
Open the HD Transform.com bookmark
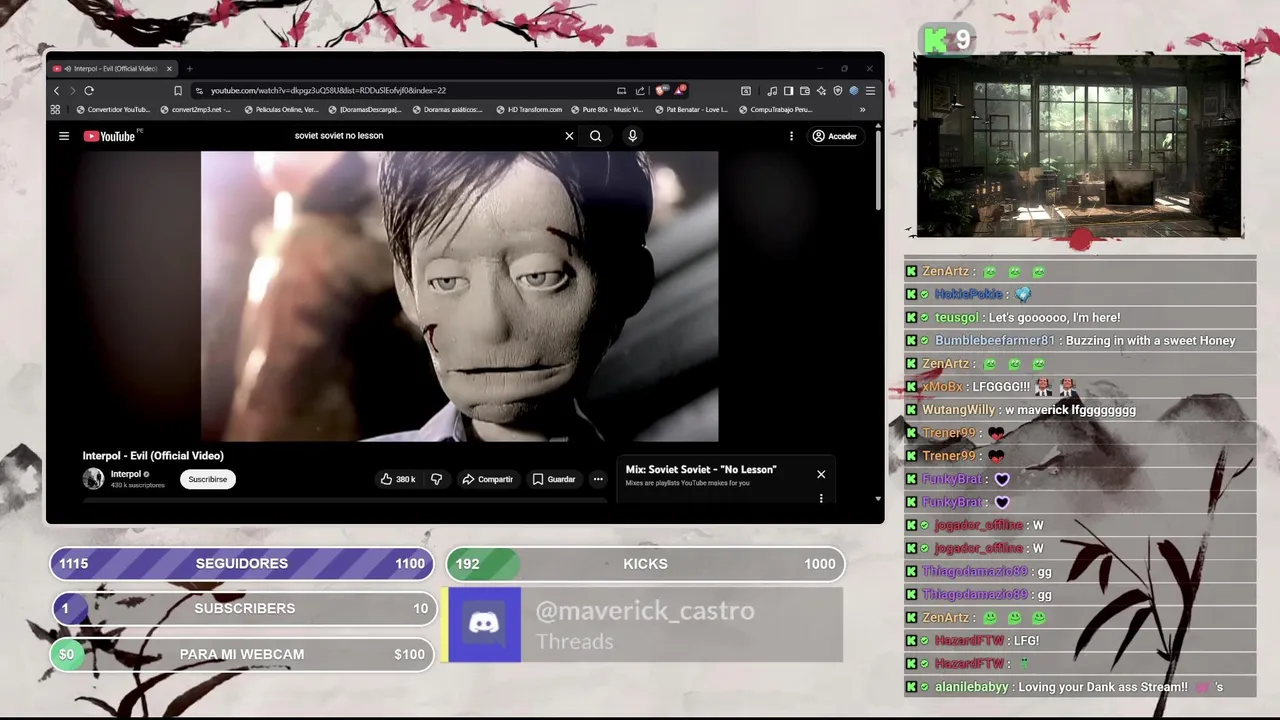[529, 110]
